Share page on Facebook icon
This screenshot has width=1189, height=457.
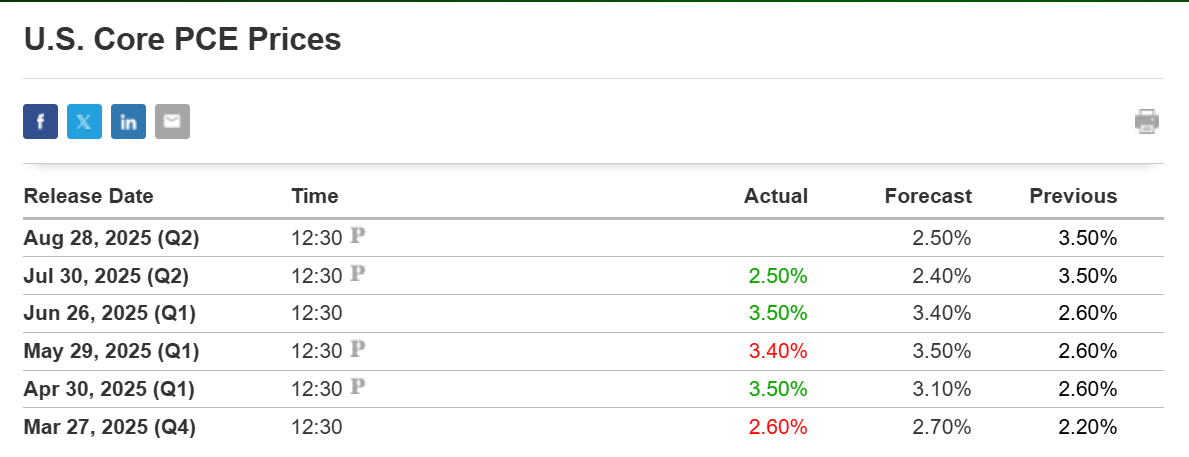pyautogui.click(x=40, y=121)
